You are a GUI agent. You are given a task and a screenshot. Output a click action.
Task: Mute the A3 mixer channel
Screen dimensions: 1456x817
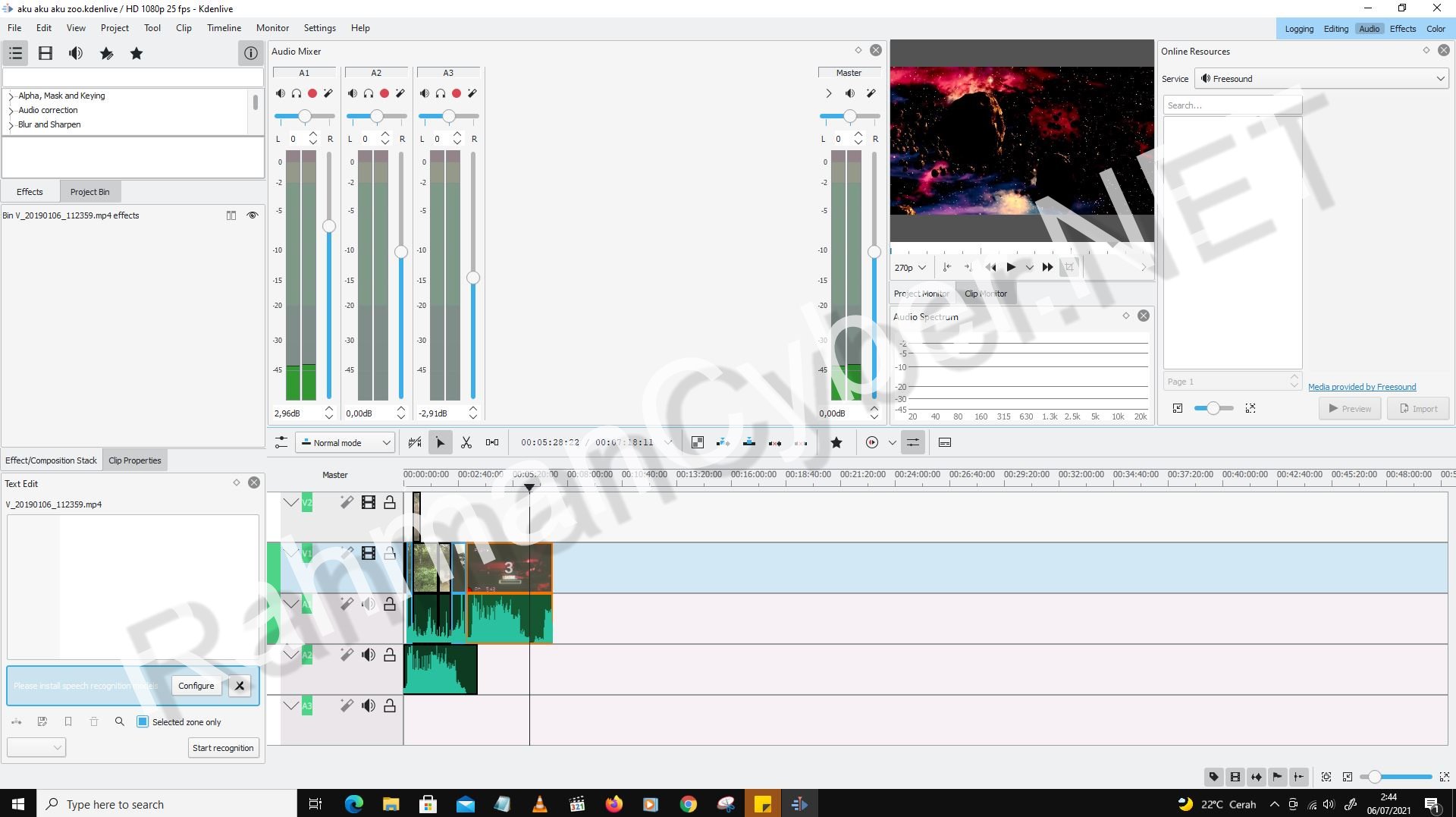tap(425, 93)
